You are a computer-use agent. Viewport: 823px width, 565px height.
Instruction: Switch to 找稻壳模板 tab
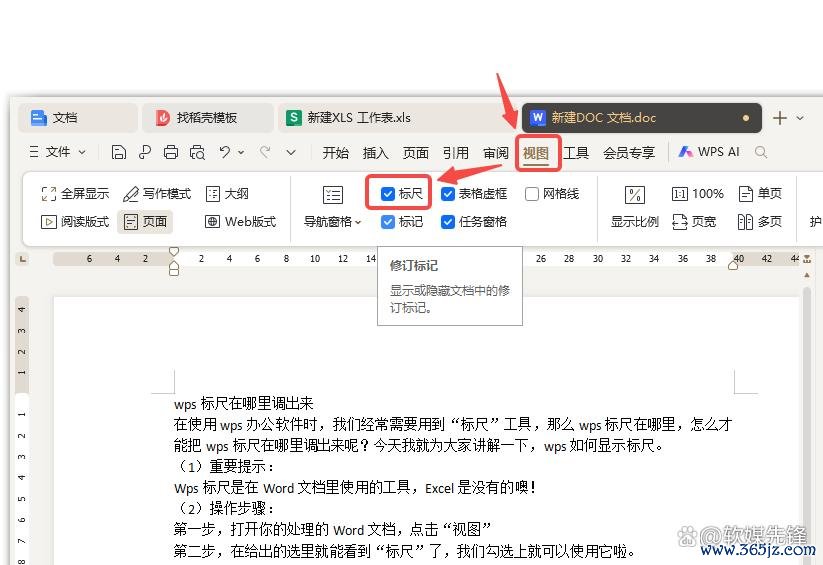pos(207,118)
